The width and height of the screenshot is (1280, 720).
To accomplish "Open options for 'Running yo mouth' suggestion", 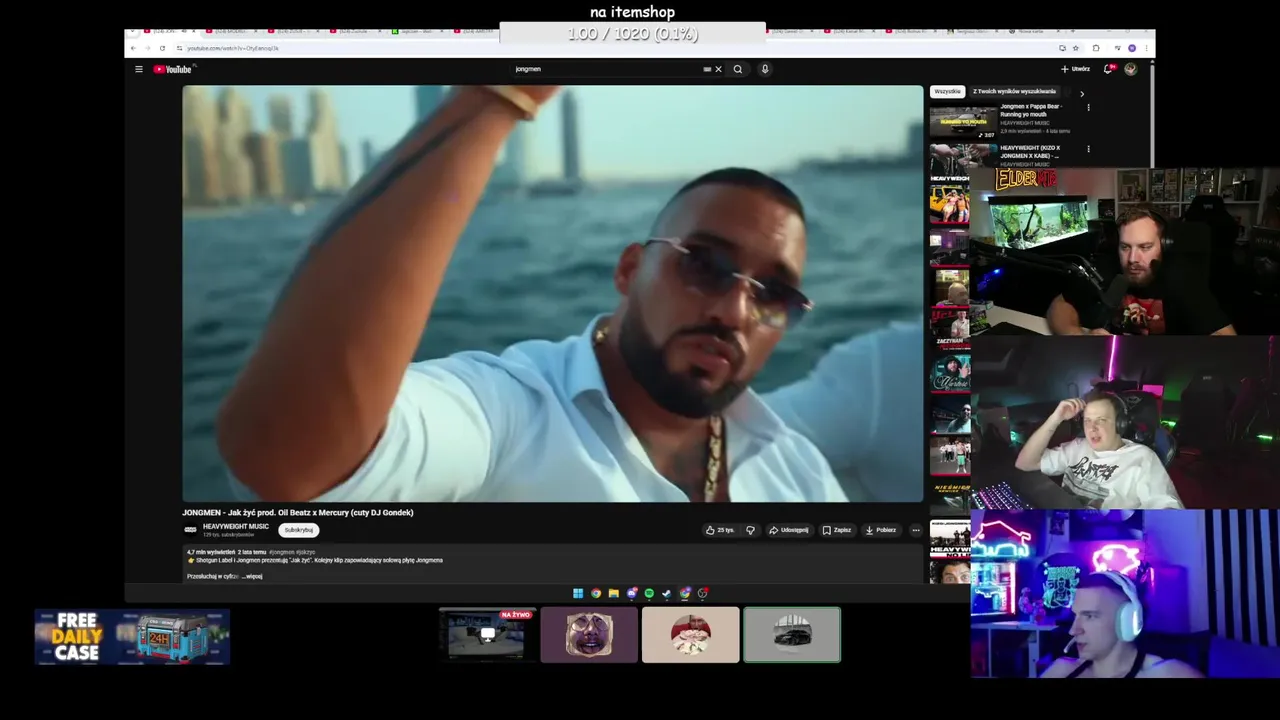I will (1088, 107).
